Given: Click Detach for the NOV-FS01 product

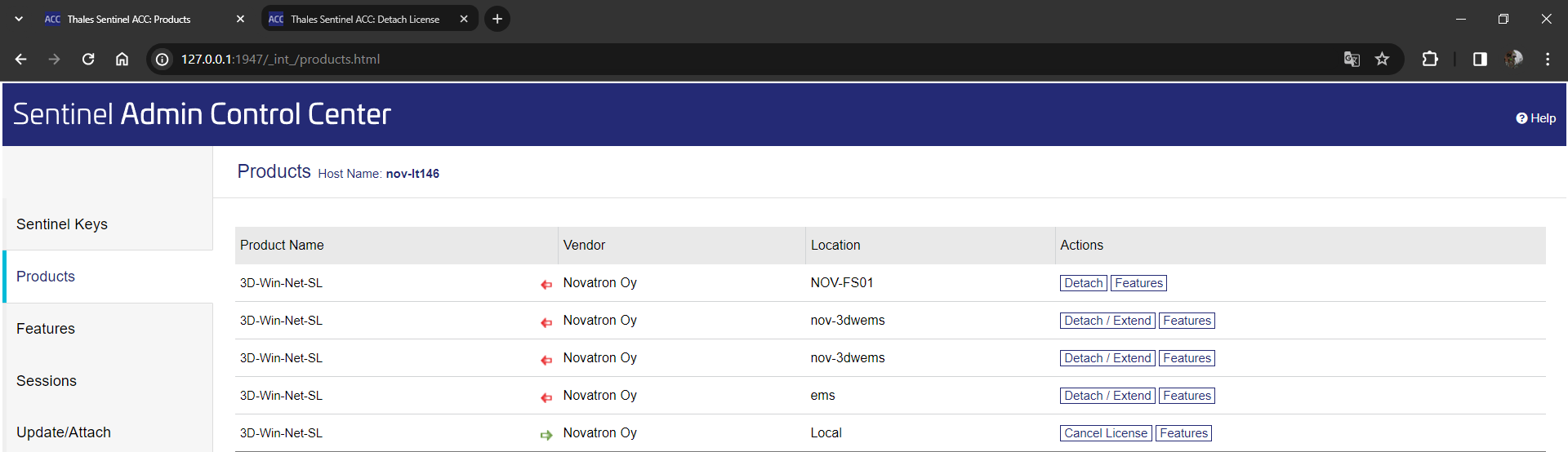Looking at the screenshot, I should click(x=1083, y=283).
